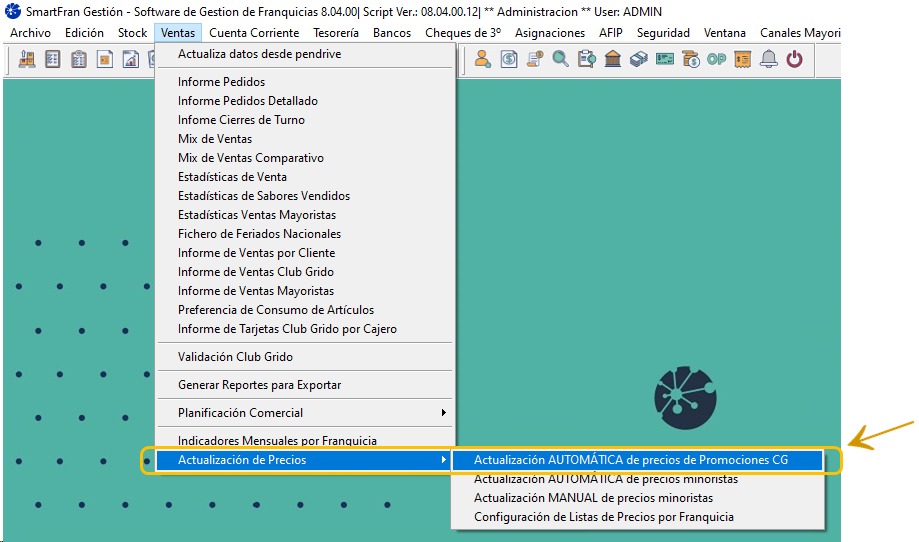
Task: Select Generar Reportes para Exportar
Action: point(259,385)
